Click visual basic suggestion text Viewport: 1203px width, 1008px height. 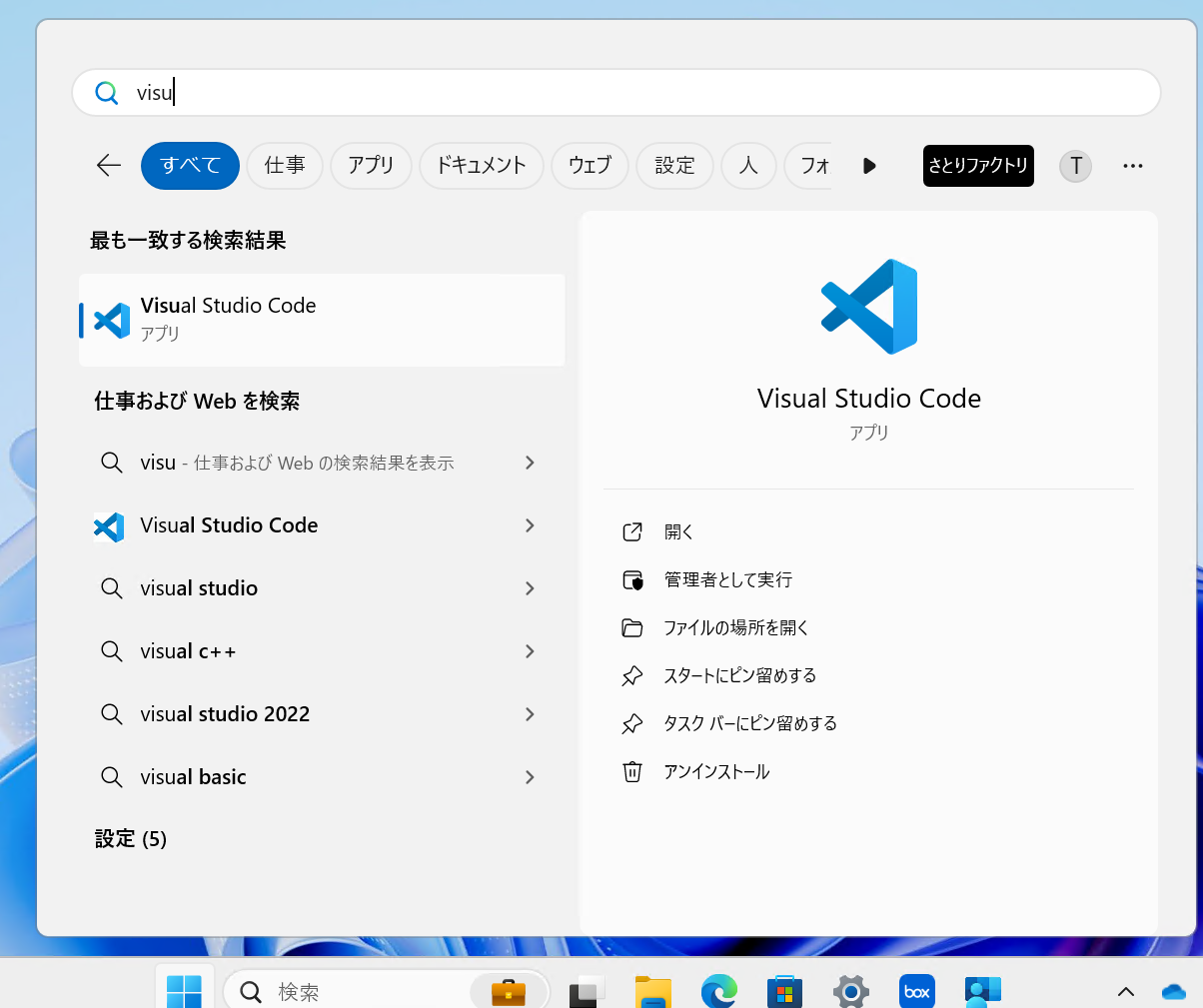(x=193, y=777)
